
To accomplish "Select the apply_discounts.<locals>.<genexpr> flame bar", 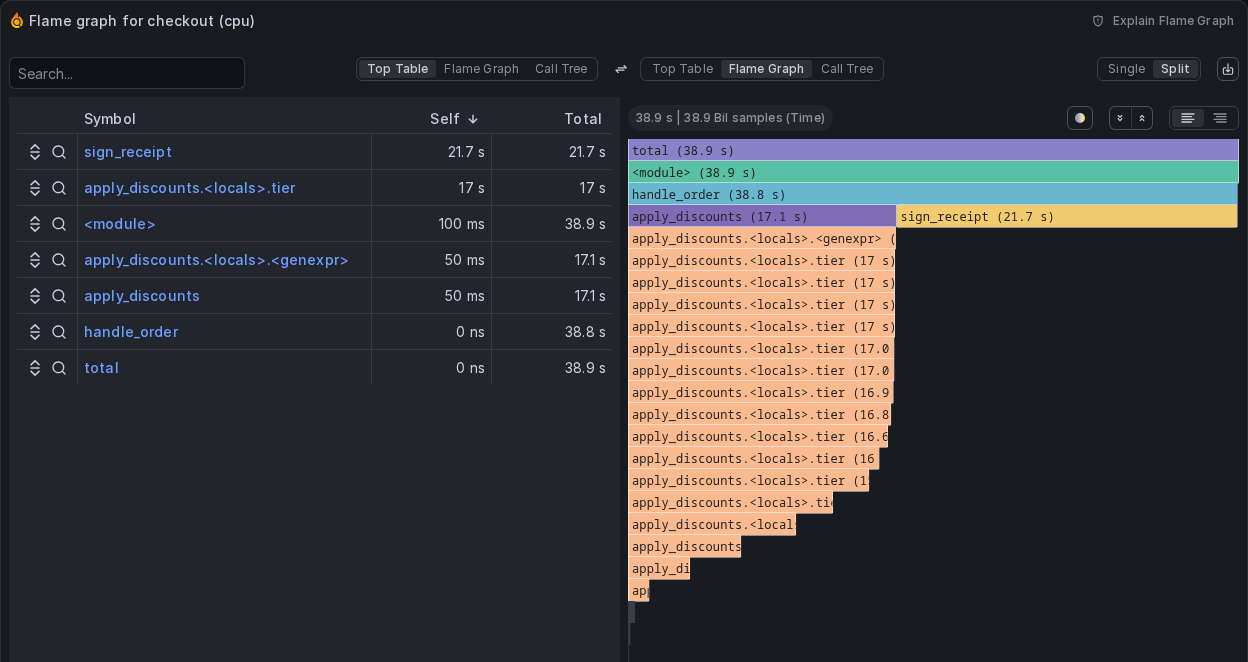I will click(762, 238).
